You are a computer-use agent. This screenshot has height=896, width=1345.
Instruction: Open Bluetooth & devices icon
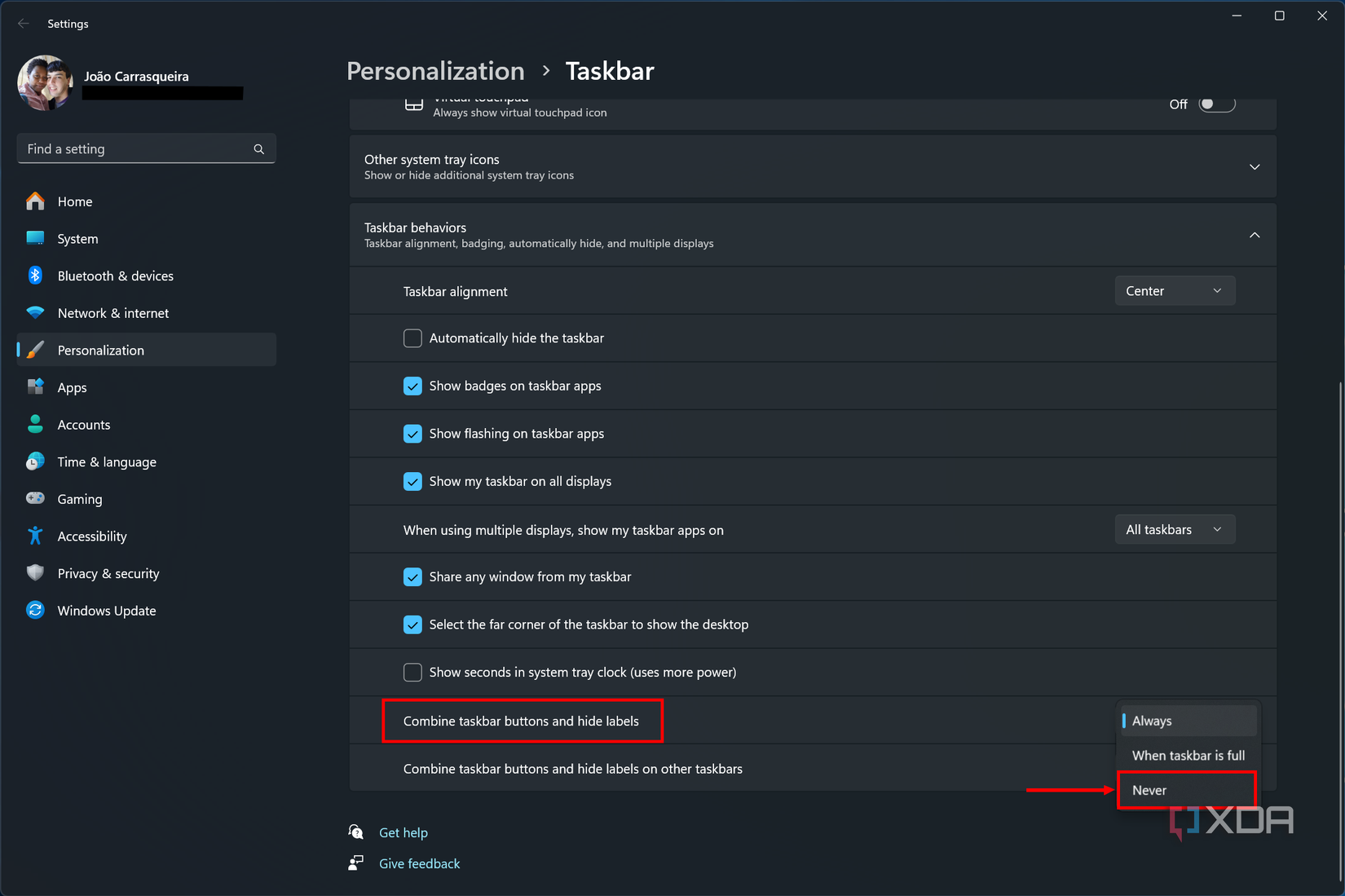(35, 276)
